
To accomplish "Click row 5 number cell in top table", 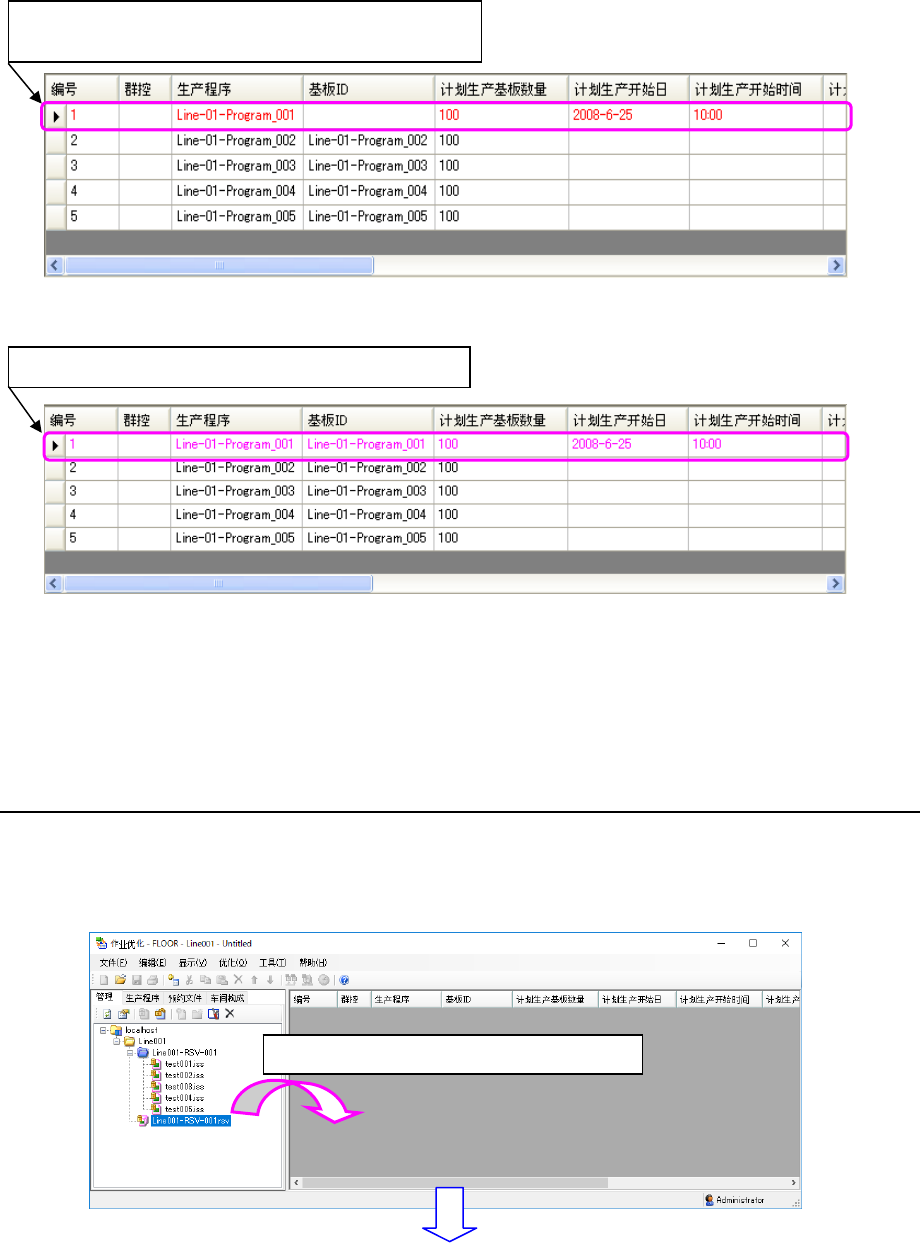I will pyautogui.click(x=91, y=215).
